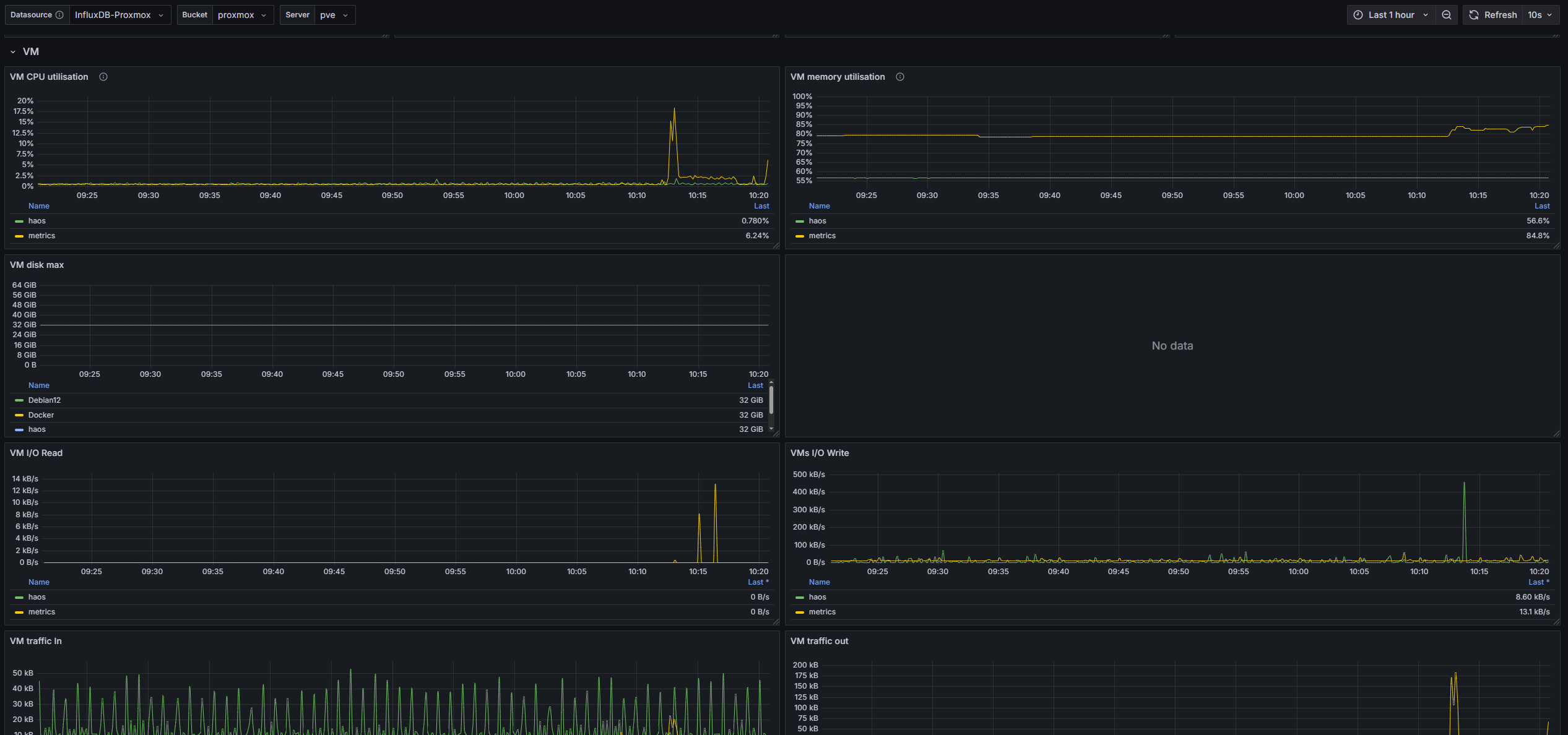Viewport: 1568px width, 735px height.
Task: Click the zoom out time range icon
Action: tap(1446, 15)
